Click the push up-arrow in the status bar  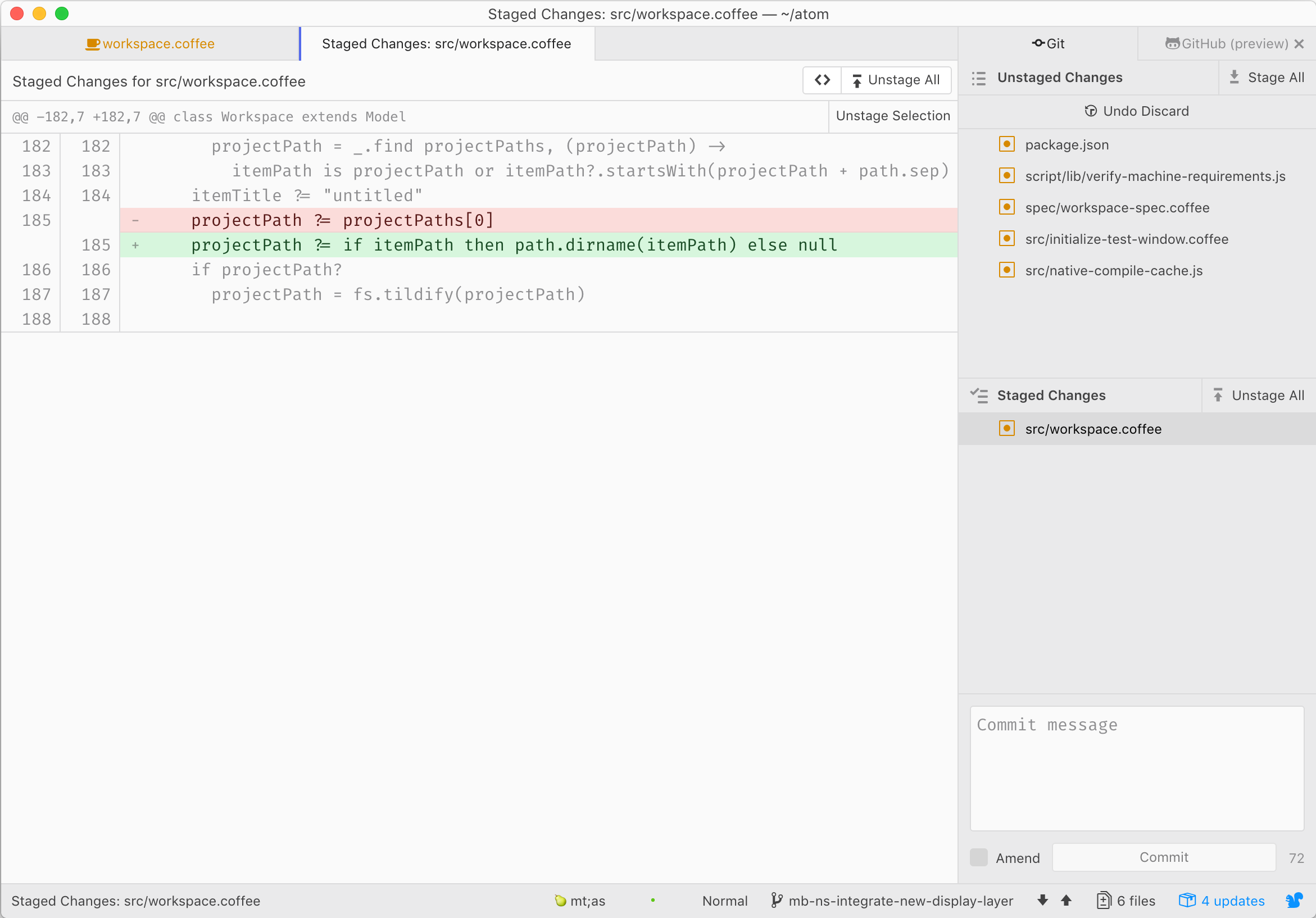pos(1067,900)
